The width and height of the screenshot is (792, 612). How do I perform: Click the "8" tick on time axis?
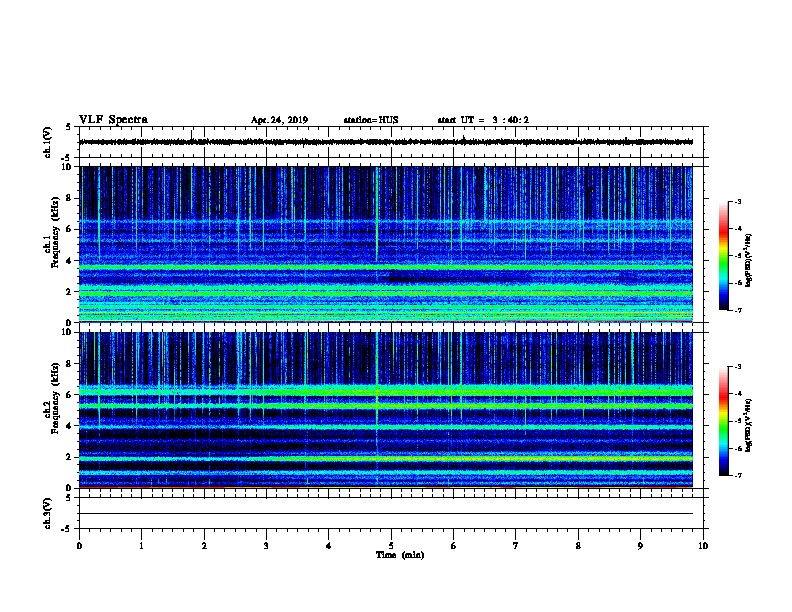(578, 545)
